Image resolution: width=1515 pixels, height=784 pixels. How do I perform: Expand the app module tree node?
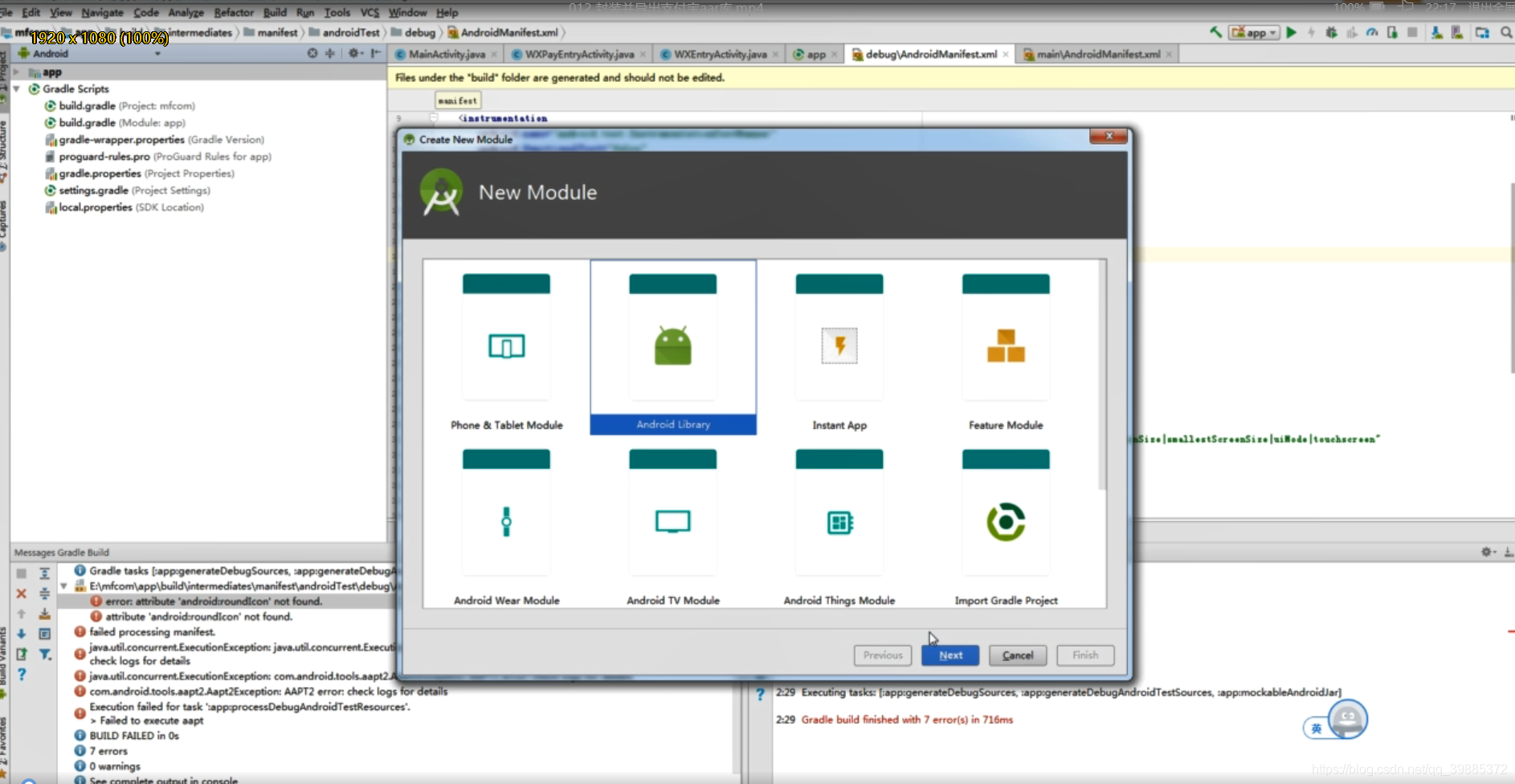17,72
